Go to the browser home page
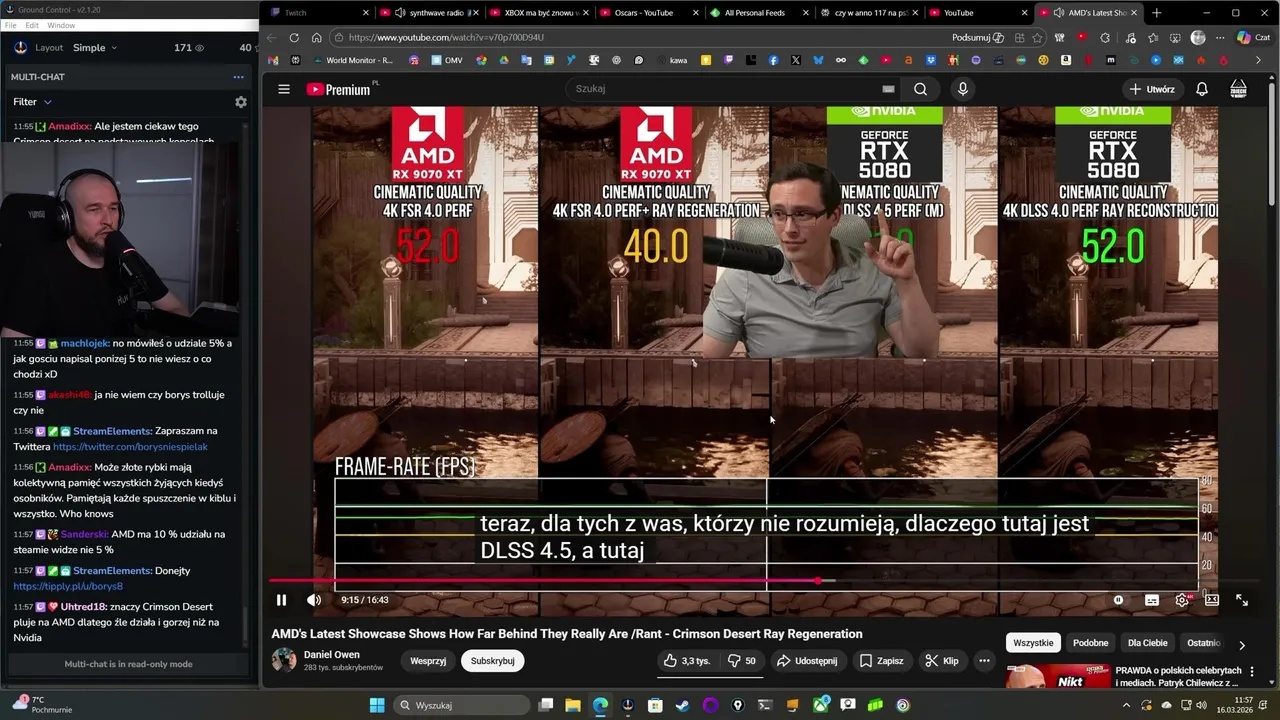This screenshot has height=720, width=1280. click(316, 38)
